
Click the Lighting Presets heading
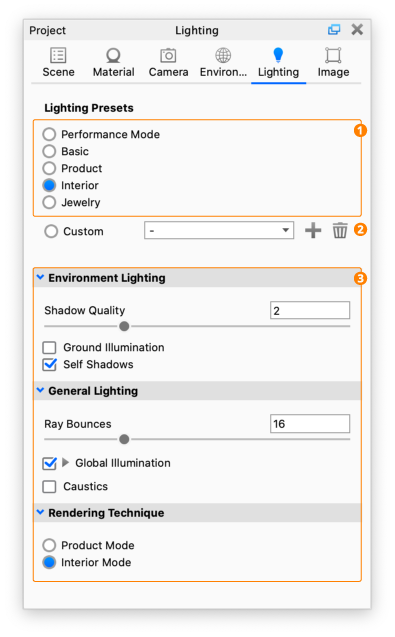(x=89, y=108)
